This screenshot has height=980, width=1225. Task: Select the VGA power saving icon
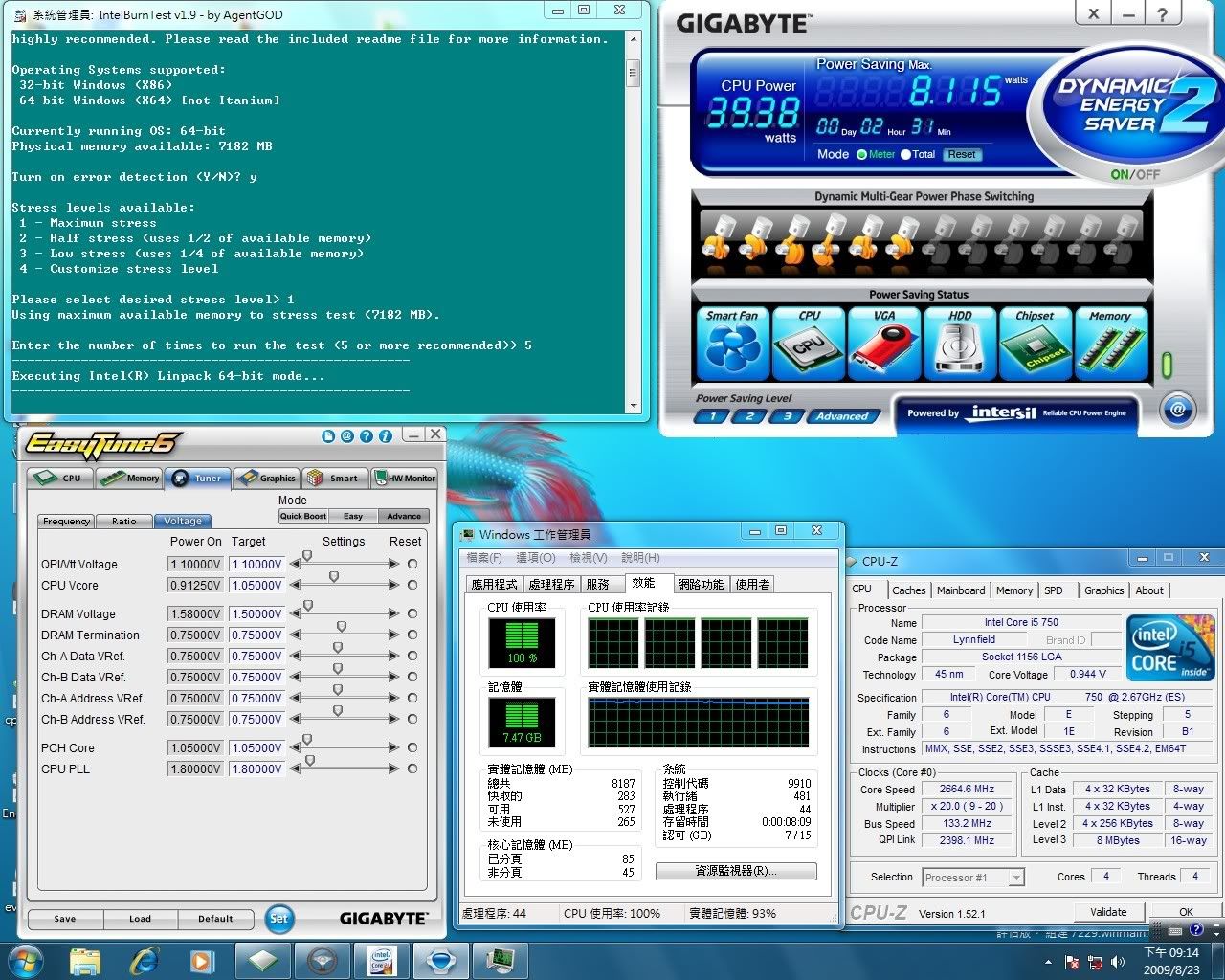click(884, 343)
